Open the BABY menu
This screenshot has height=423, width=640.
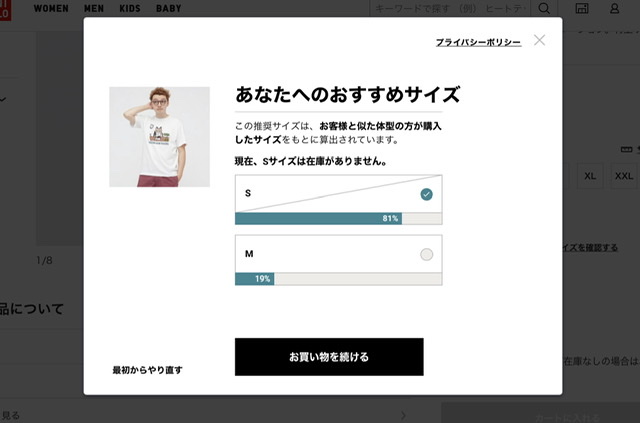coord(169,8)
